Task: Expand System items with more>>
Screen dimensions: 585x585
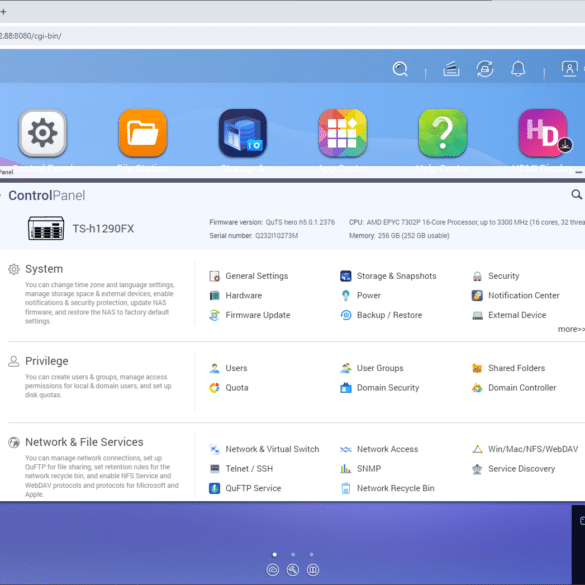Action: (x=571, y=329)
